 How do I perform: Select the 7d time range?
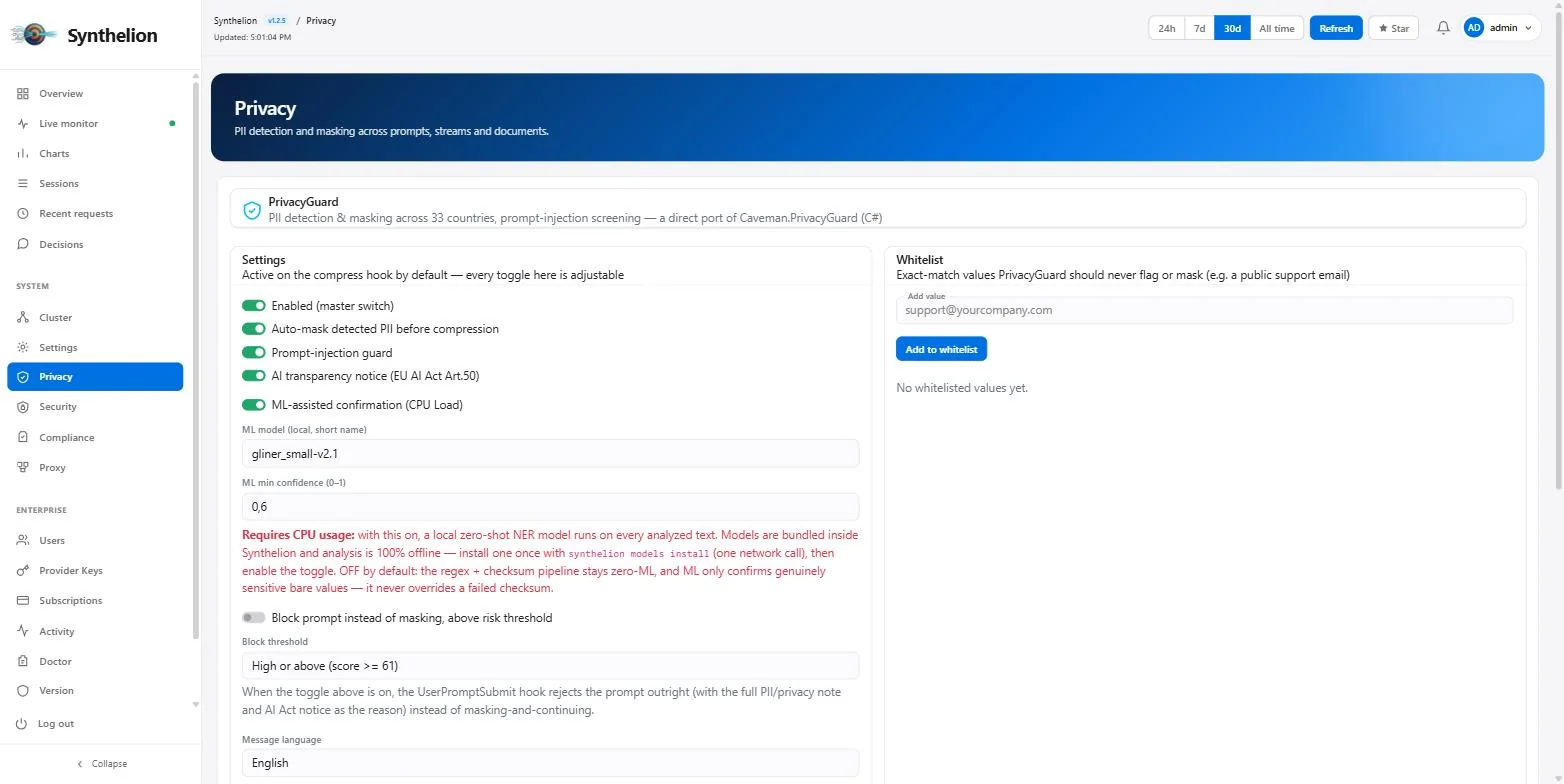tap(1199, 28)
